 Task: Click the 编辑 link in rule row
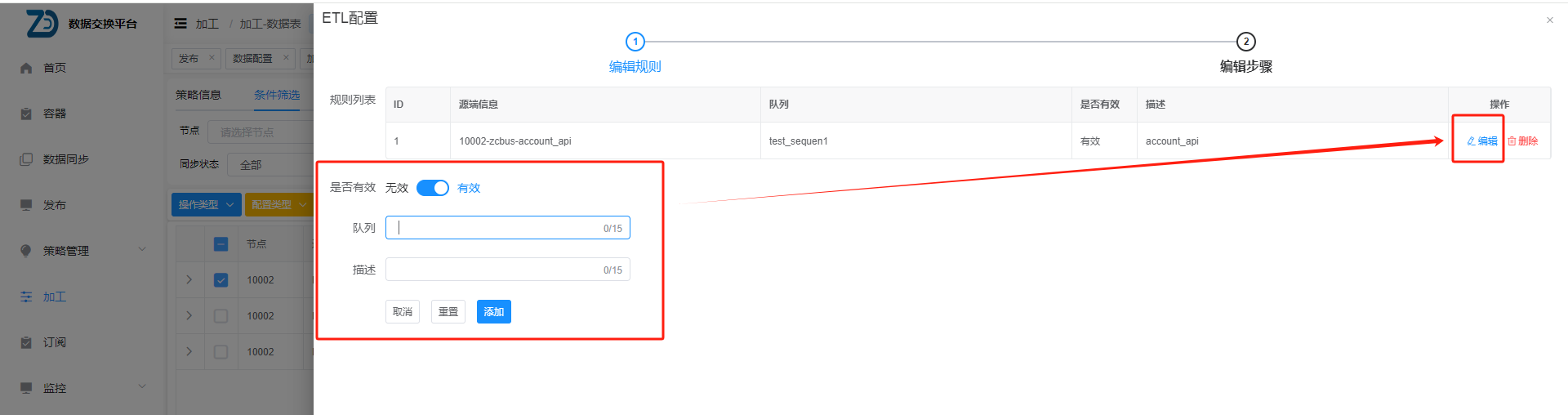click(1482, 141)
